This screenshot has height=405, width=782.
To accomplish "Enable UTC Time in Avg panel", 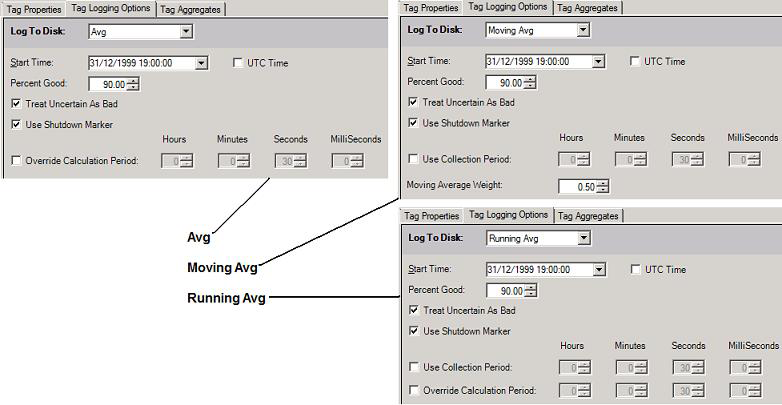I will point(238,63).
